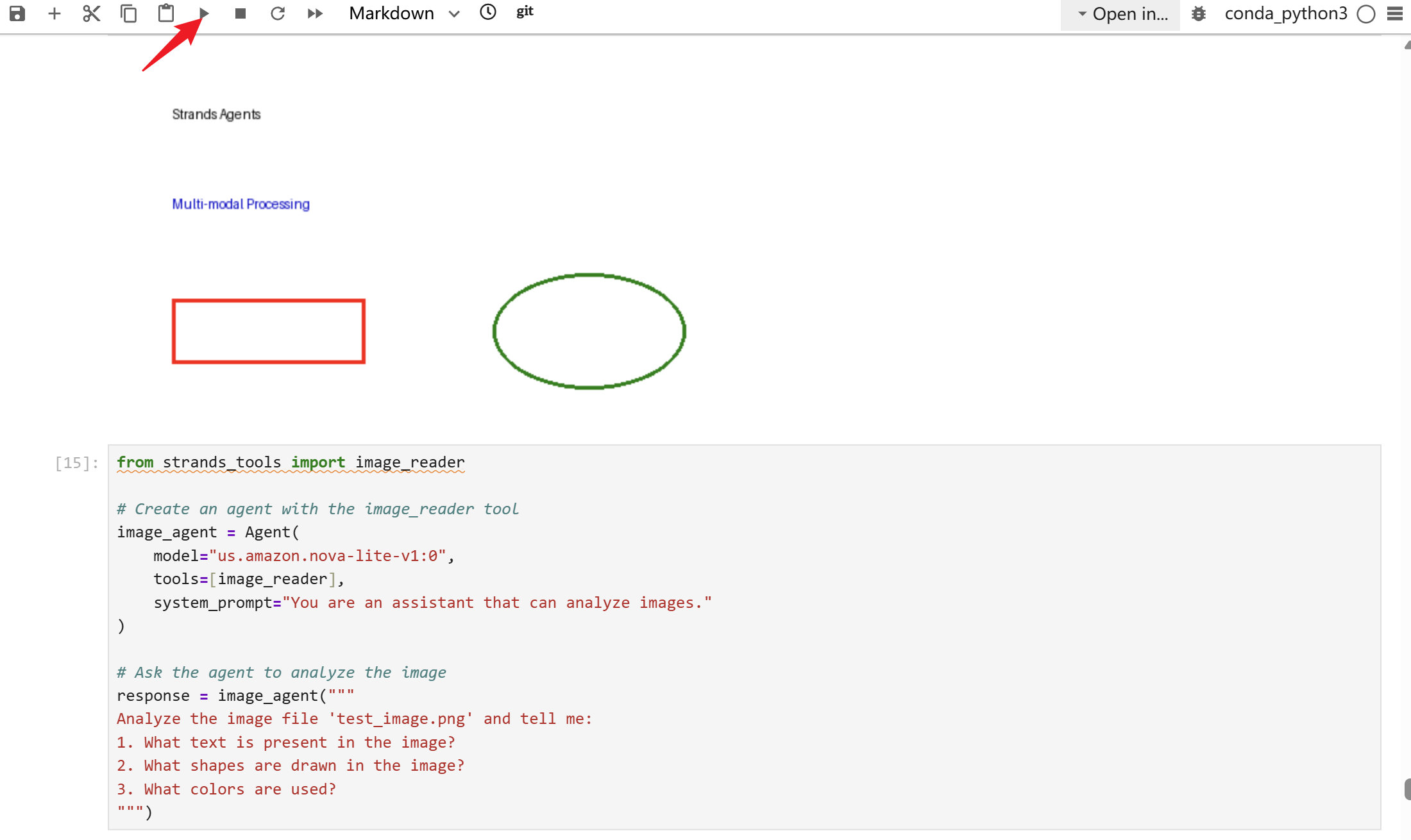The image size is (1411, 840).
Task: Open the hamburger menu icon at right
Action: pos(1395,13)
